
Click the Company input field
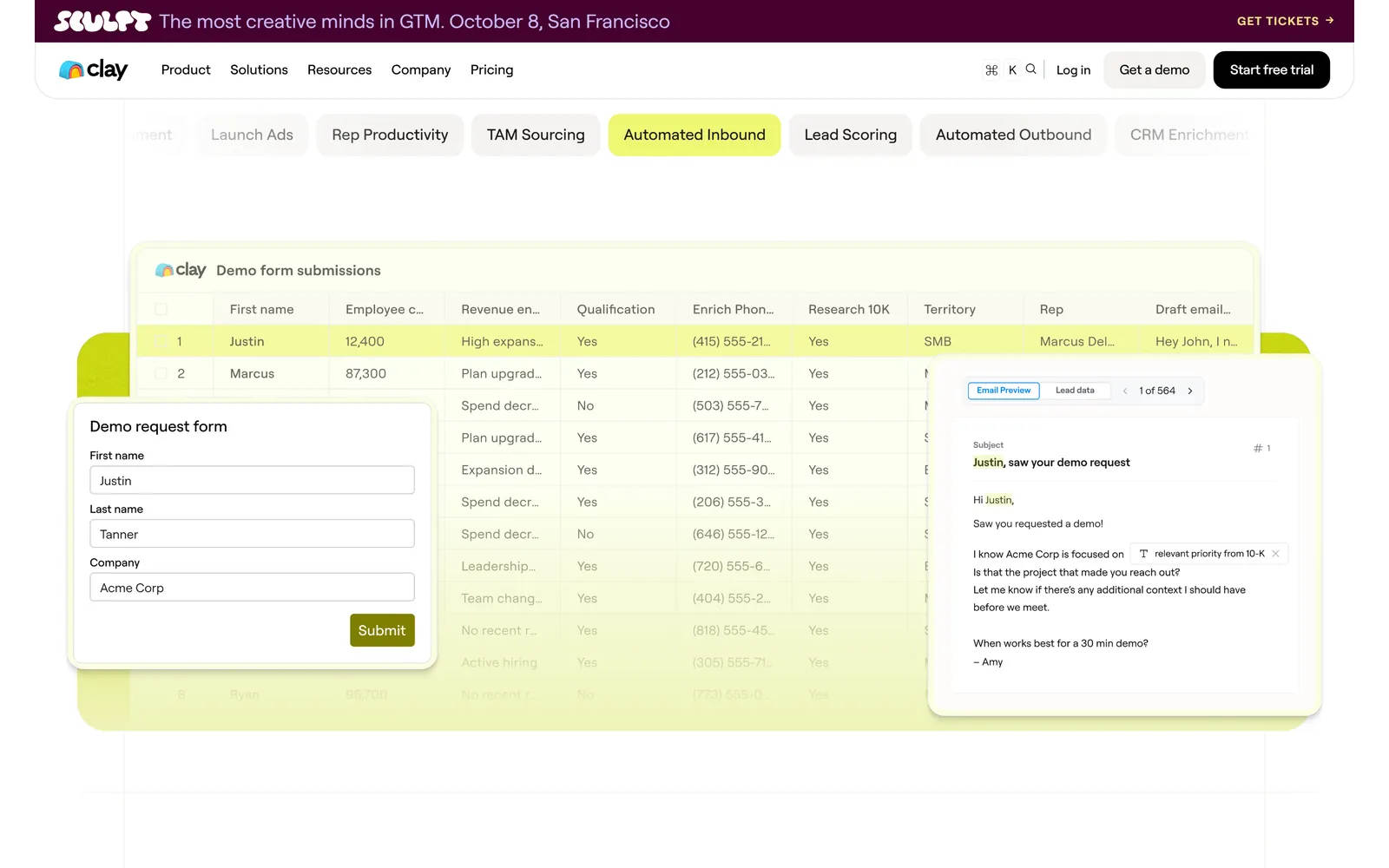tap(252, 588)
